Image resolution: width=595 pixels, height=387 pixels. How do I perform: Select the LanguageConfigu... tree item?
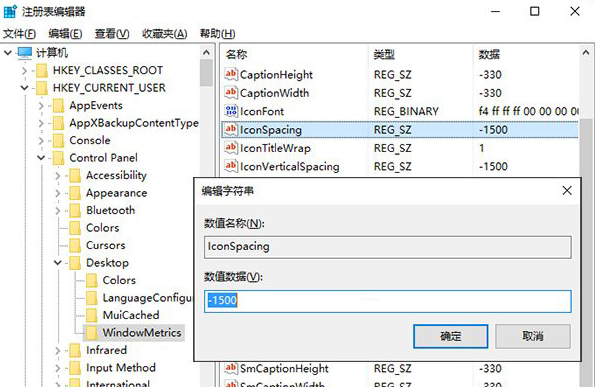tap(147, 298)
